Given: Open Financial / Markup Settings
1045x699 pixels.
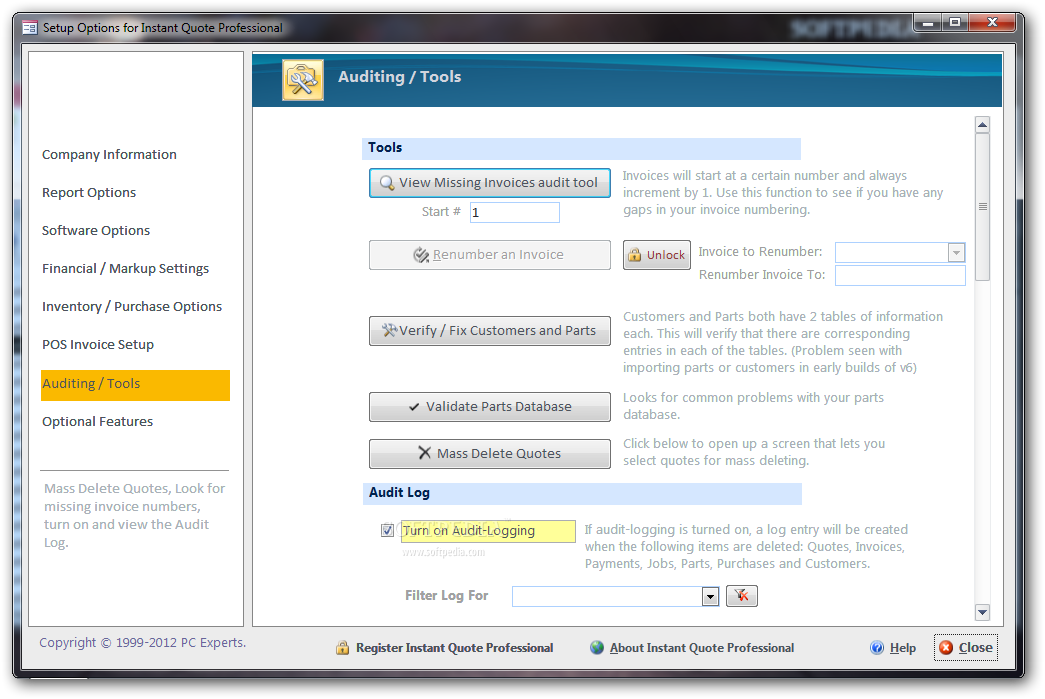Looking at the screenshot, I should (x=125, y=269).
